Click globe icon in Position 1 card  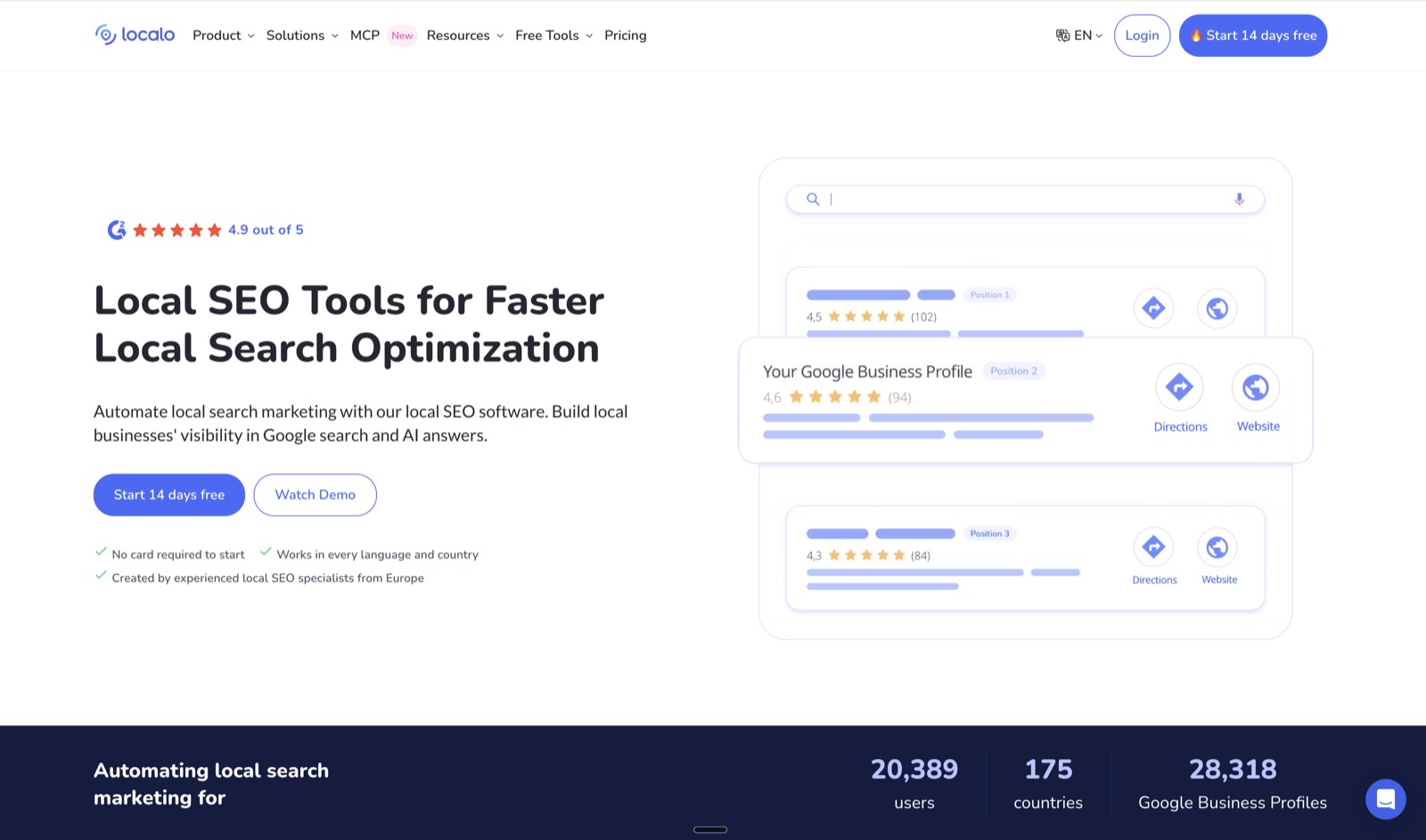pyautogui.click(x=1217, y=308)
